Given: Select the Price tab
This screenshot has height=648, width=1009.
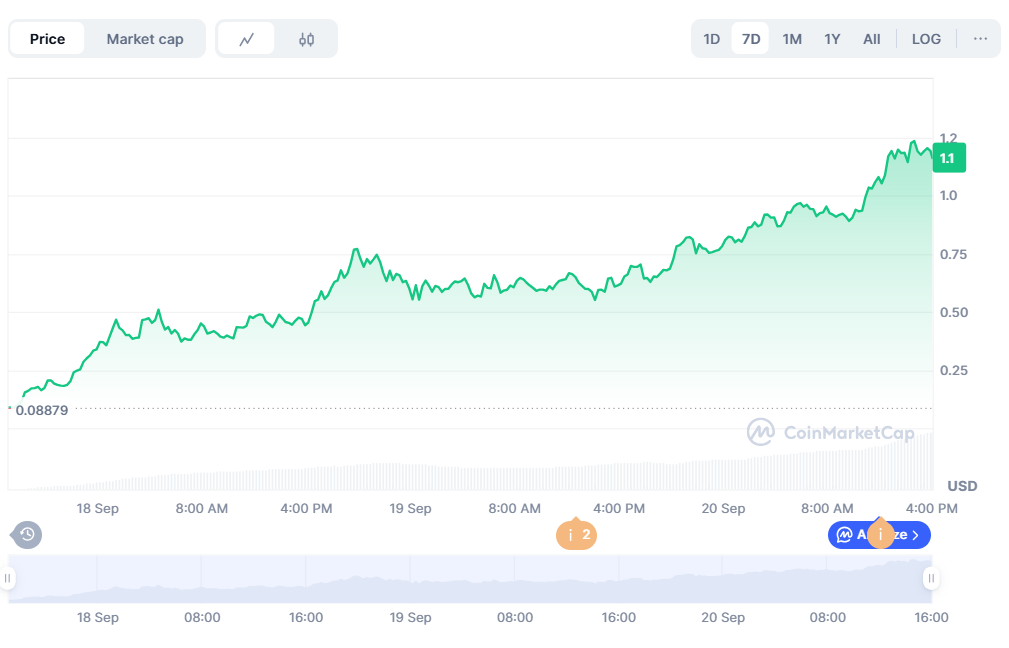Looking at the screenshot, I should point(47,39).
